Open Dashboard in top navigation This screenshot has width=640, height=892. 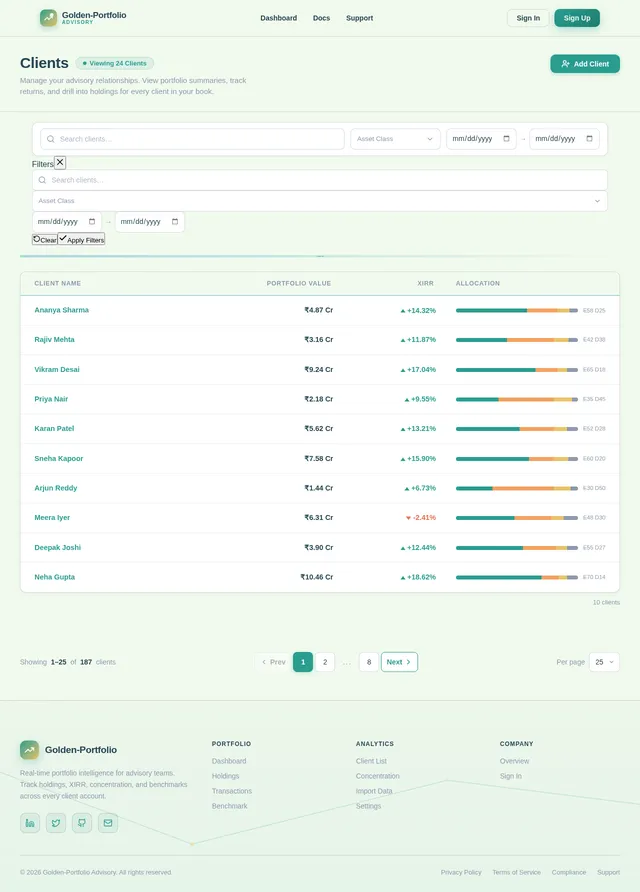click(279, 18)
